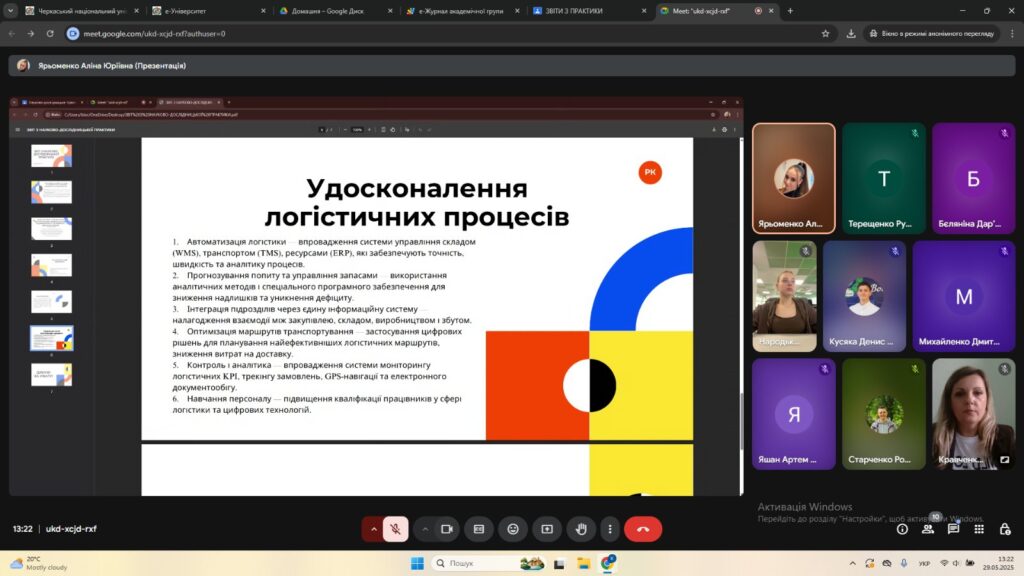The image size is (1024, 576).
Task: Open more options three-dot menu in Meet
Action: (609, 529)
